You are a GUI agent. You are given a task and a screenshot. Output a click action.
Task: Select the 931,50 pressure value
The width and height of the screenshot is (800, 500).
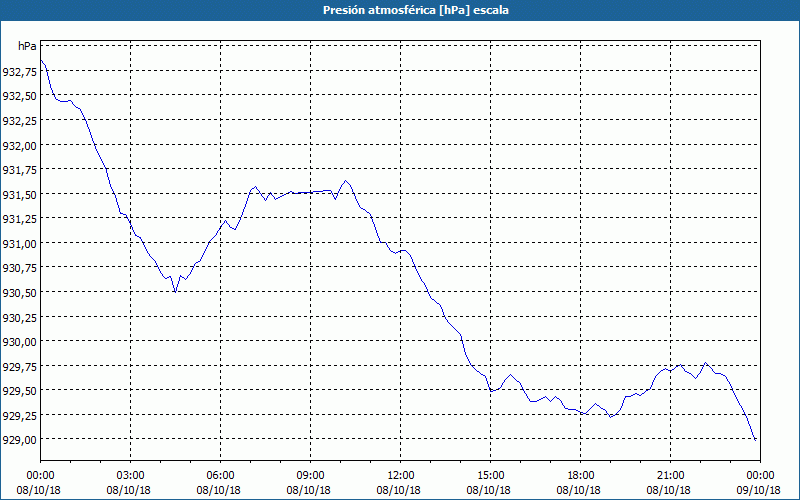19,194
